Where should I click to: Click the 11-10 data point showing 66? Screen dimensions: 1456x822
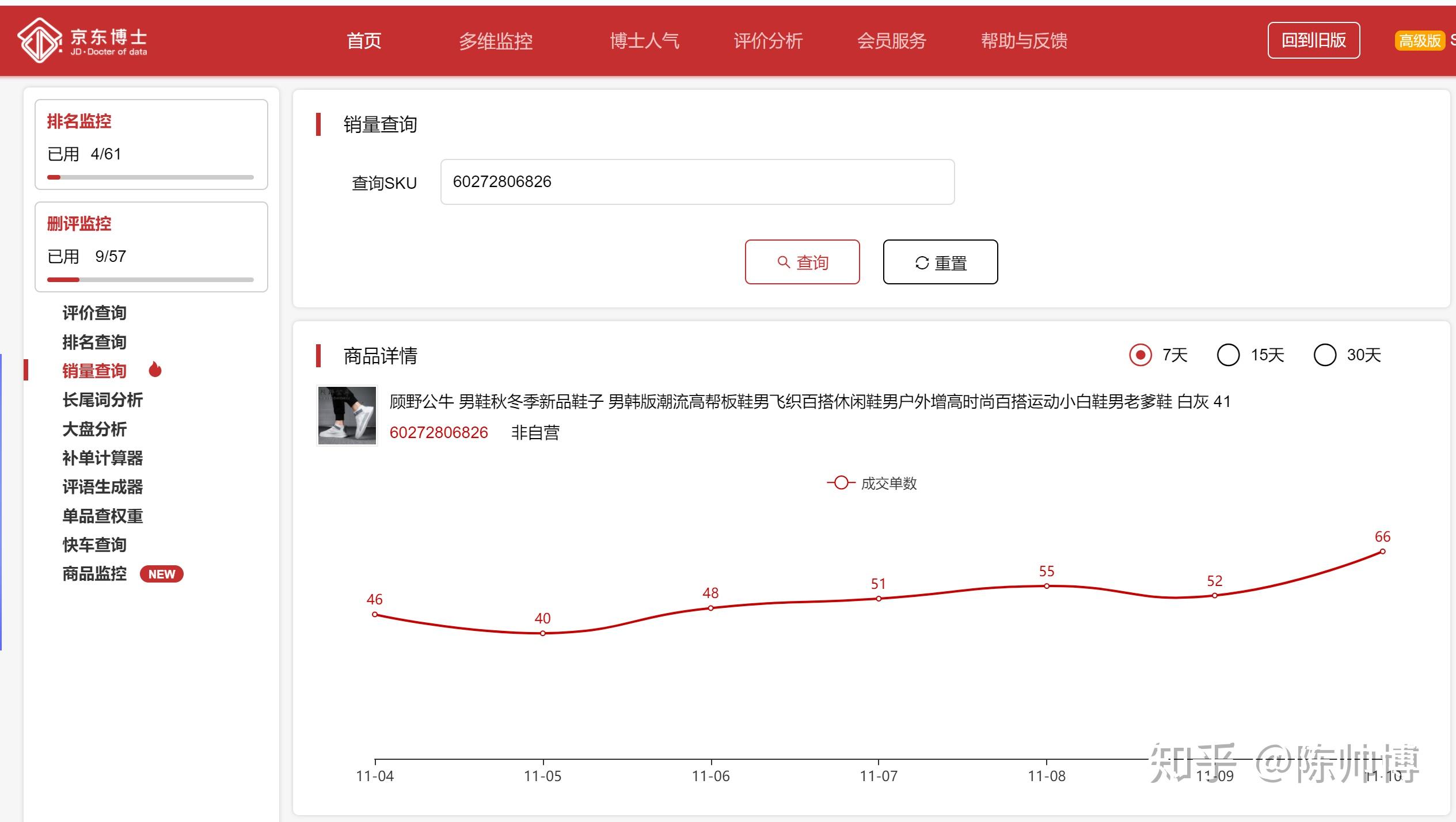pyautogui.click(x=1382, y=551)
